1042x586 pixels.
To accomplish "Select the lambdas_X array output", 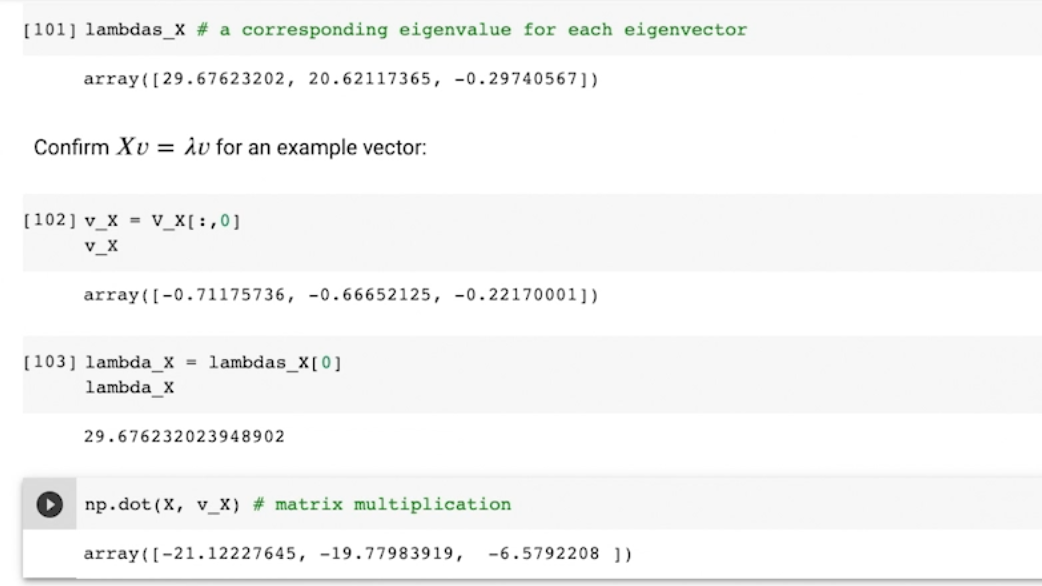I will pyautogui.click(x=340, y=80).
